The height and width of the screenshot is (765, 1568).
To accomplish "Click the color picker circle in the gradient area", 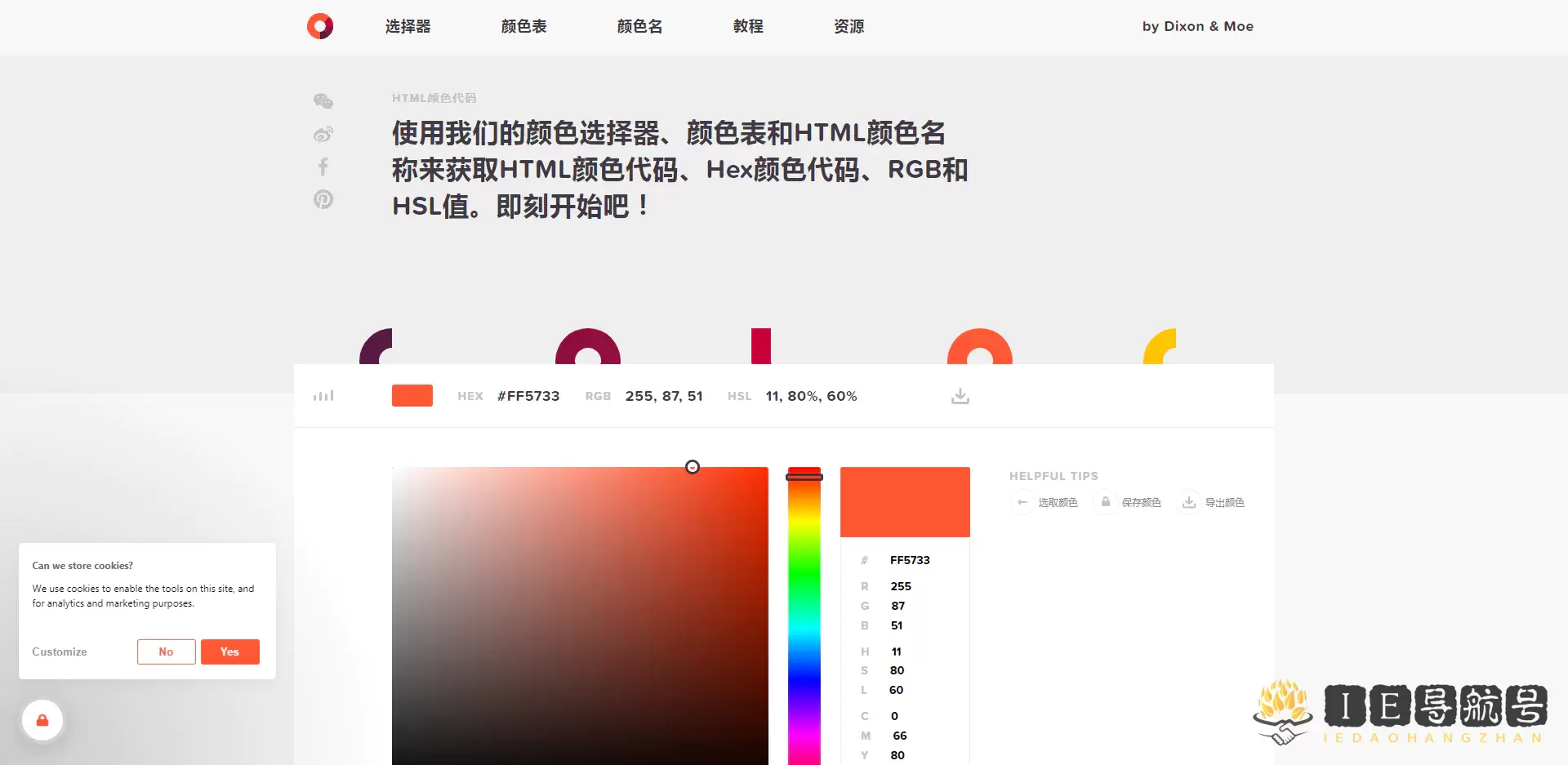I will pos(693,467).
